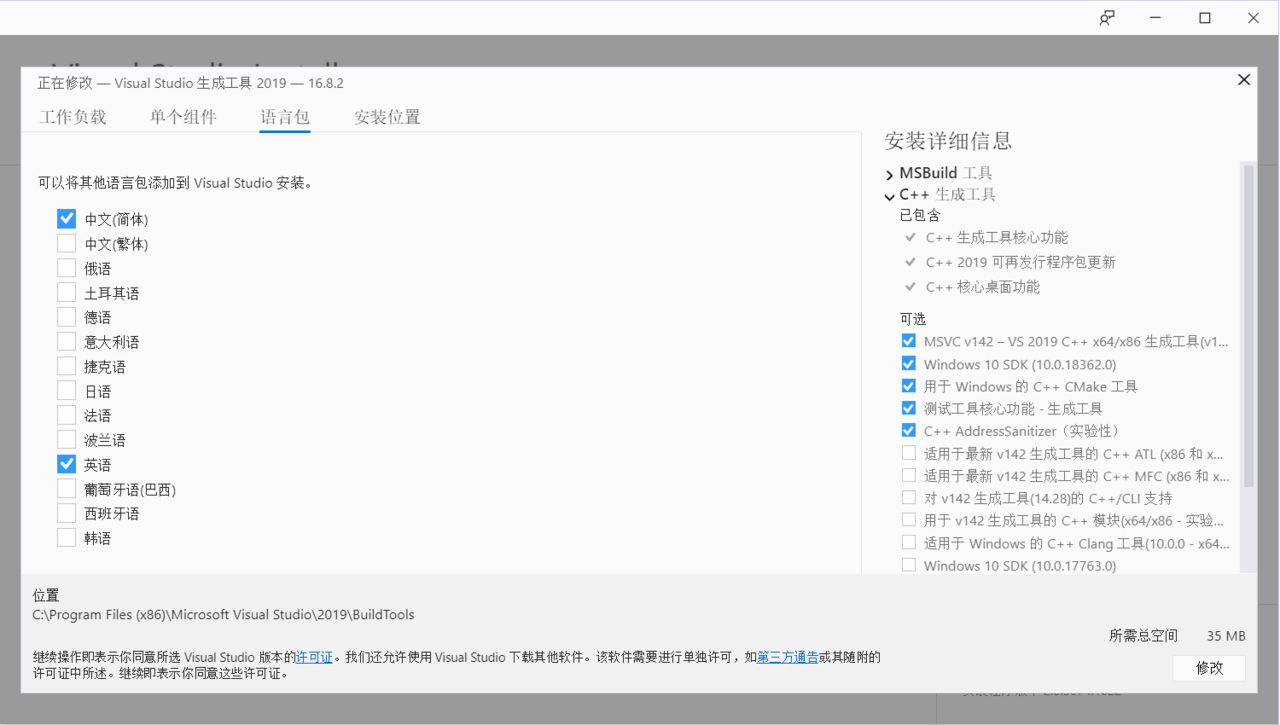Image resolution: width=1280 pixels, height=725 pixels.
Task: Switch to the 单个组件 tab
Action: (183, 116)
